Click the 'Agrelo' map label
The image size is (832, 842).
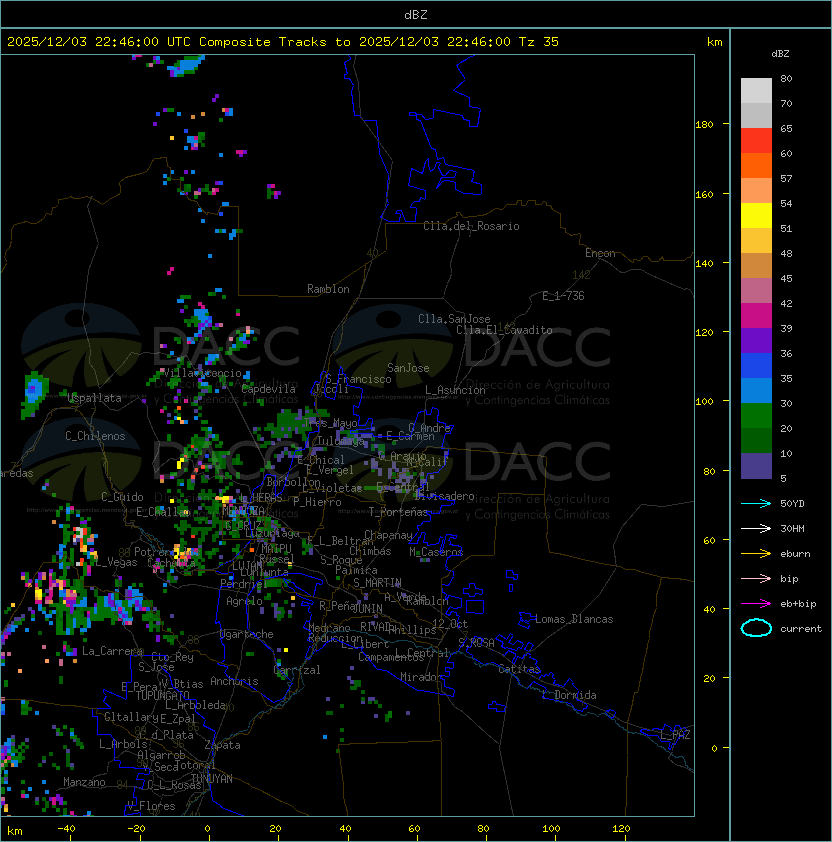(244, 601)
